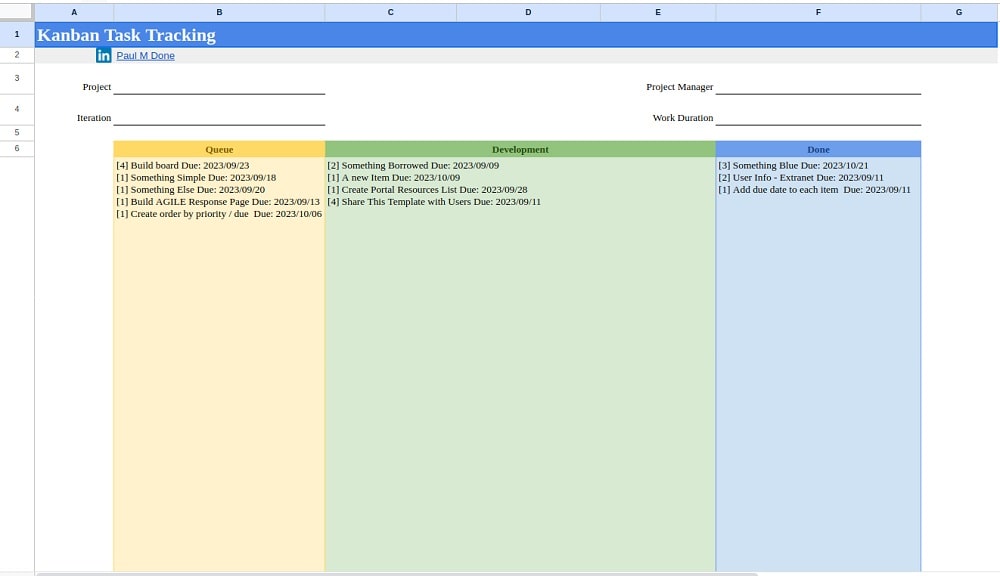Select row 2 header

point(17,55)
